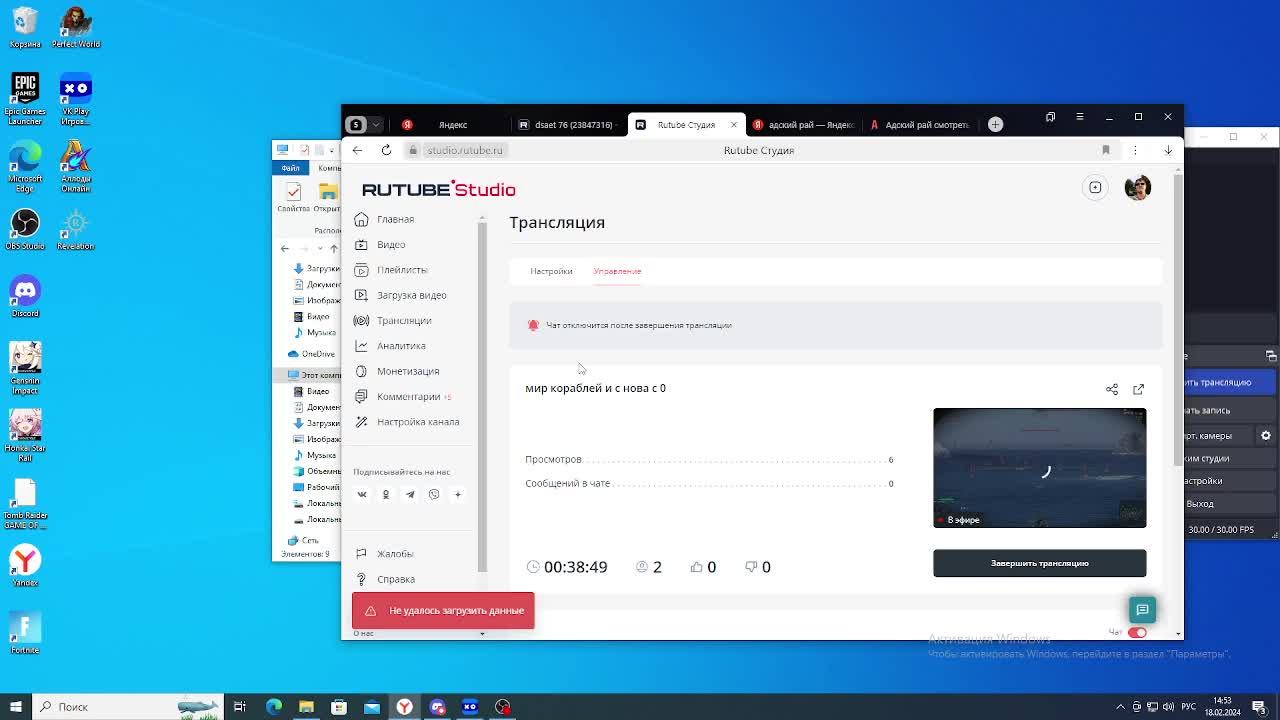
Task: Open OBS Studio from the taskbar
Action: pyautogui.click(x=503, y=707)
